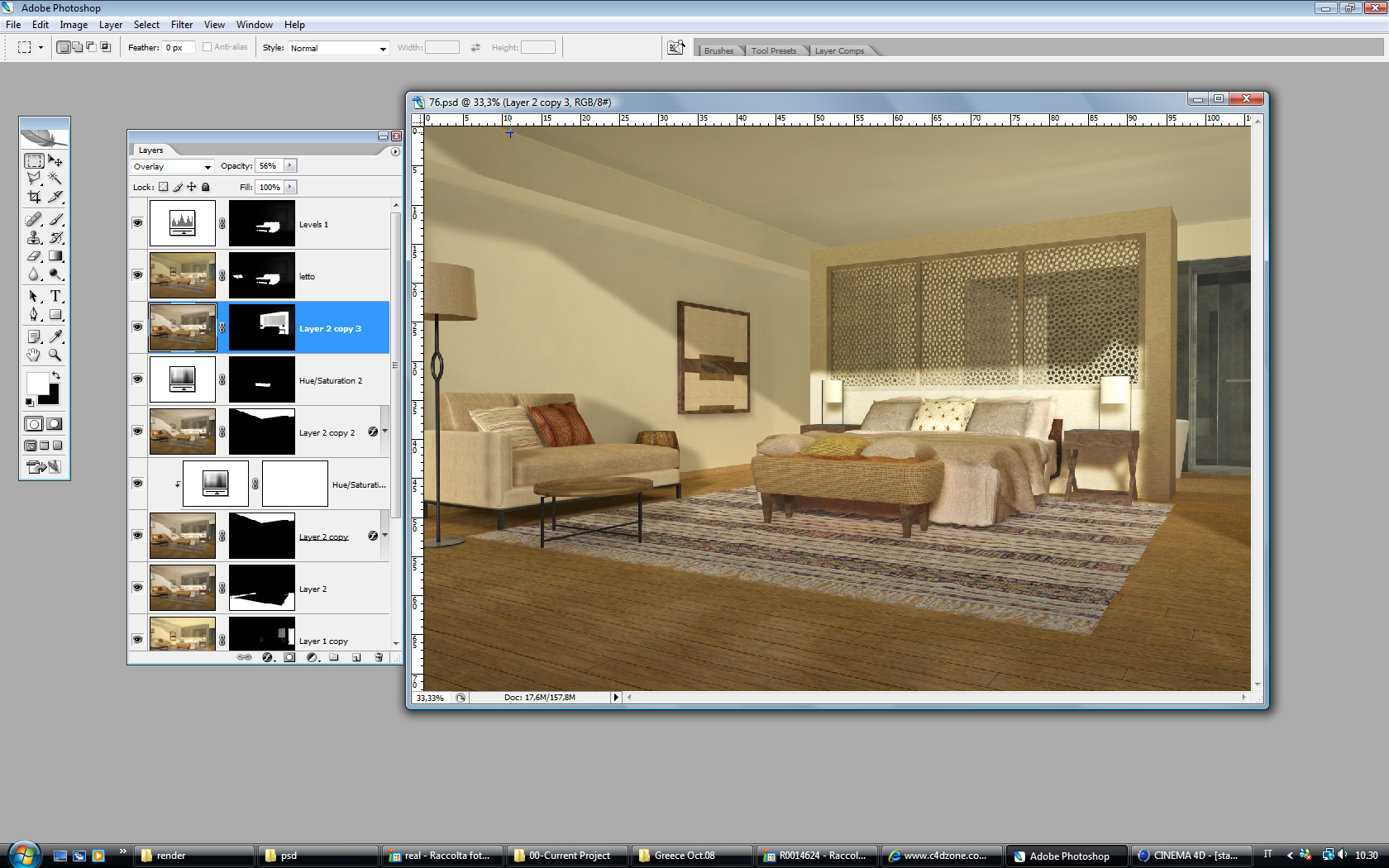
Task: Switch to CINEMA 4D in the taskbar
Action: pyautogui.click(x=1189, y=856)
